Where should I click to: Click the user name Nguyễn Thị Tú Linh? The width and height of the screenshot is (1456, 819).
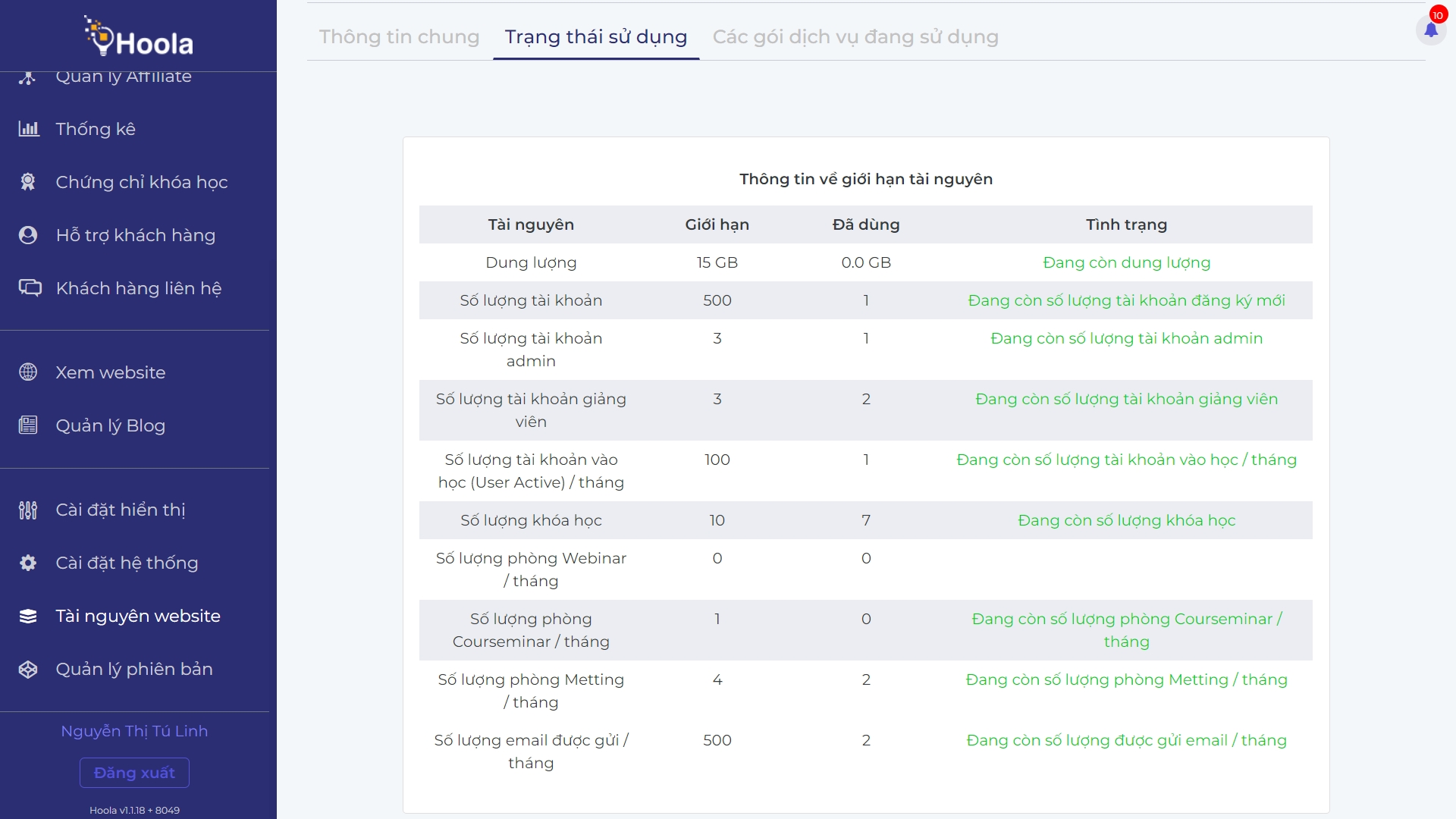134,731
